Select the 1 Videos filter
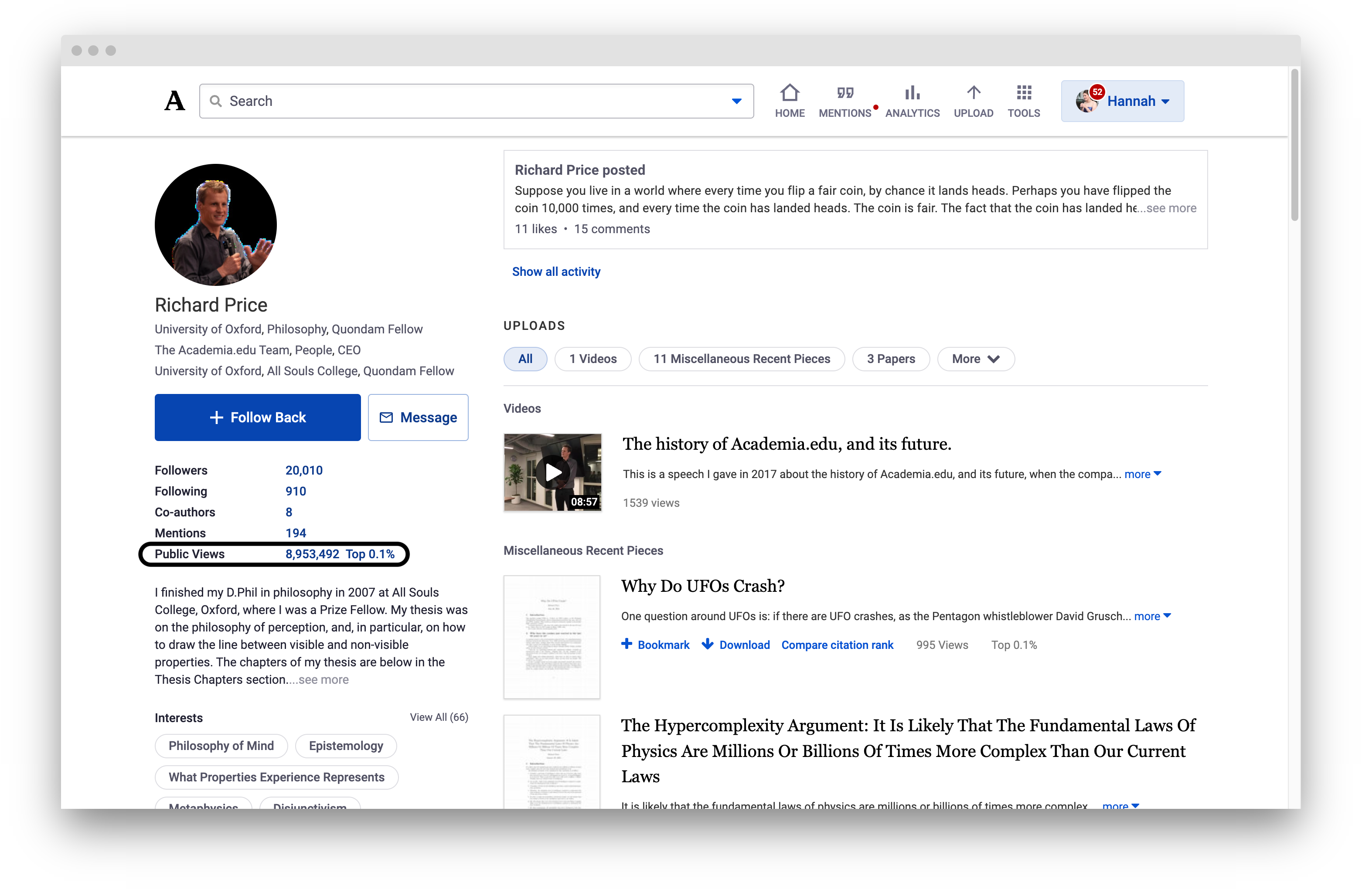Image resolution: width=1362 pixels, height=896 pixels. [593, 360]
